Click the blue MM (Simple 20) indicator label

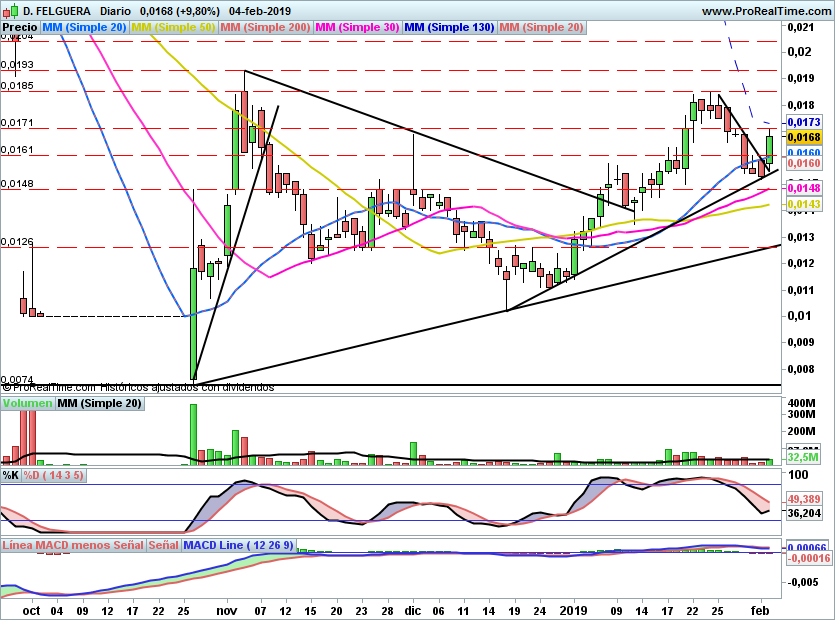85,27
